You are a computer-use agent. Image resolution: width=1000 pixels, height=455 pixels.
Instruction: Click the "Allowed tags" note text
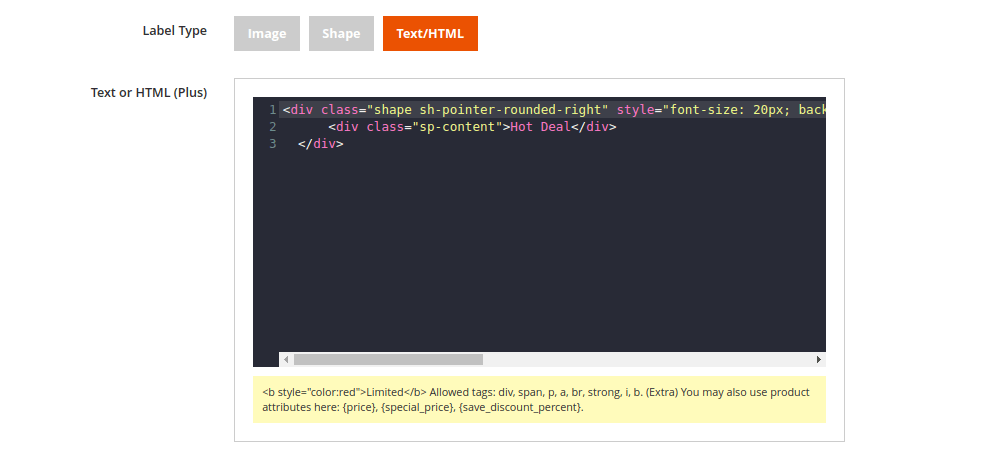[x=462, y=392]
